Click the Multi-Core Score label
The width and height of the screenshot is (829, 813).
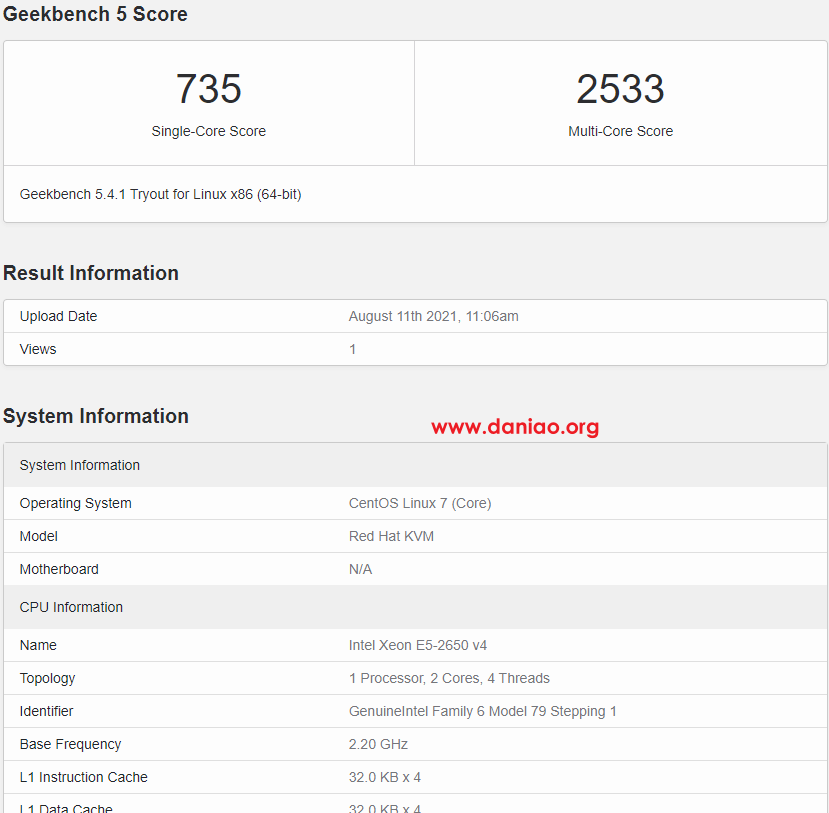pos(620,131)
